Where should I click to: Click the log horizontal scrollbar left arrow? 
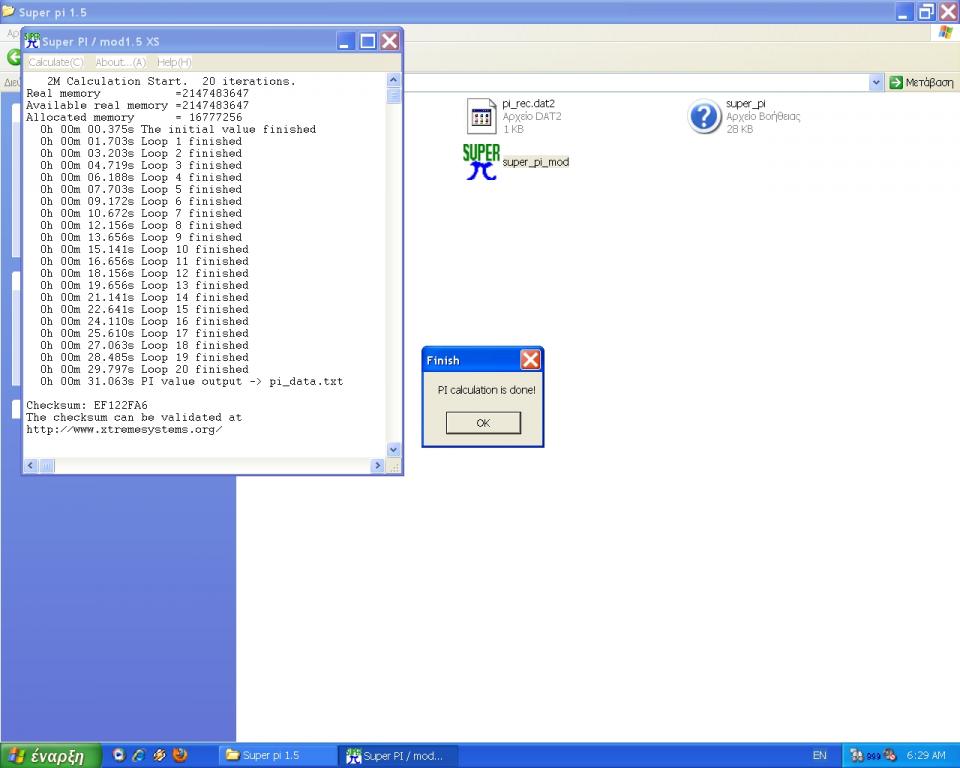point(31,465)
